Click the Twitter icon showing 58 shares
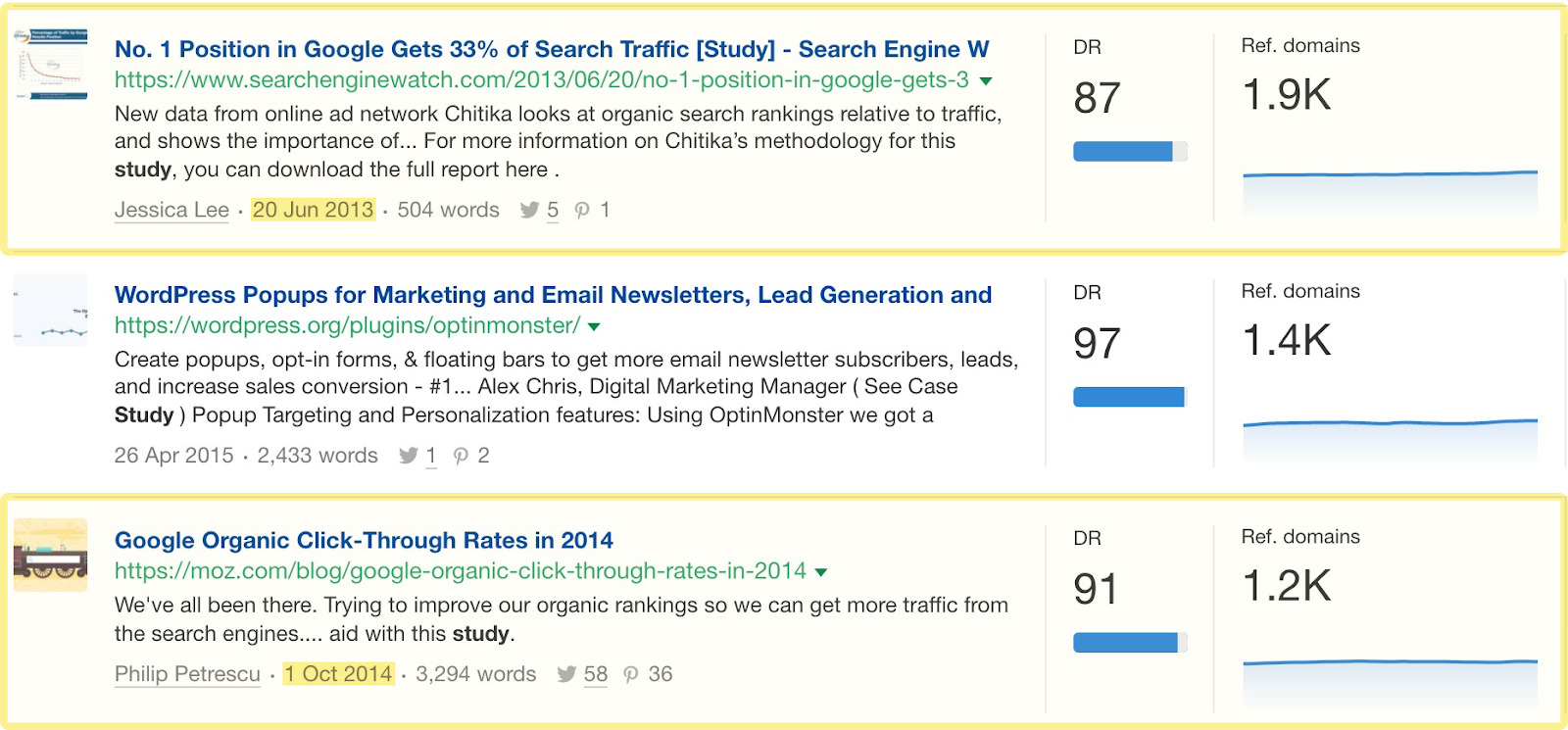 [x=566, y=674]
